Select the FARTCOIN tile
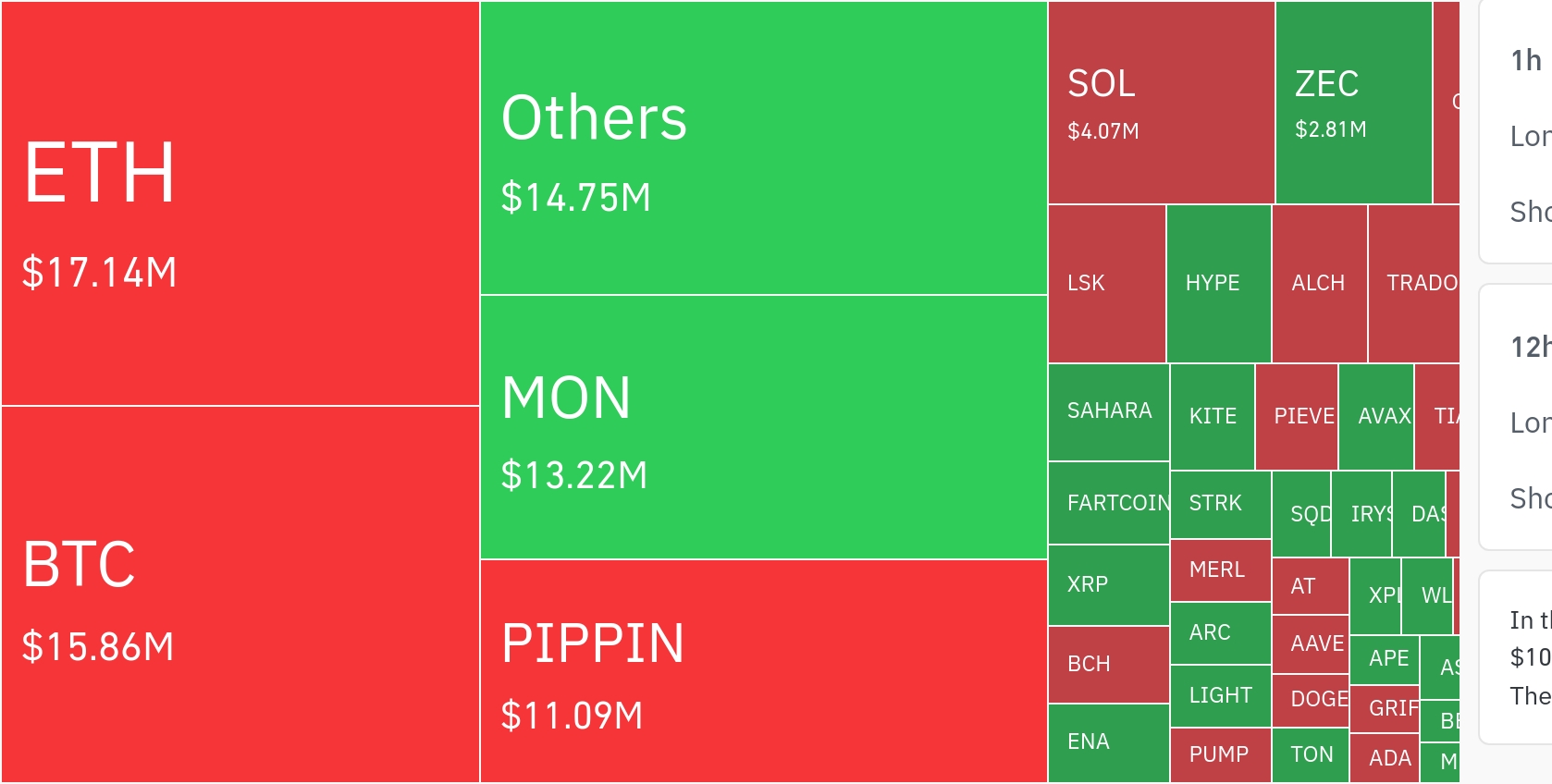 (x=1108, y=503)
